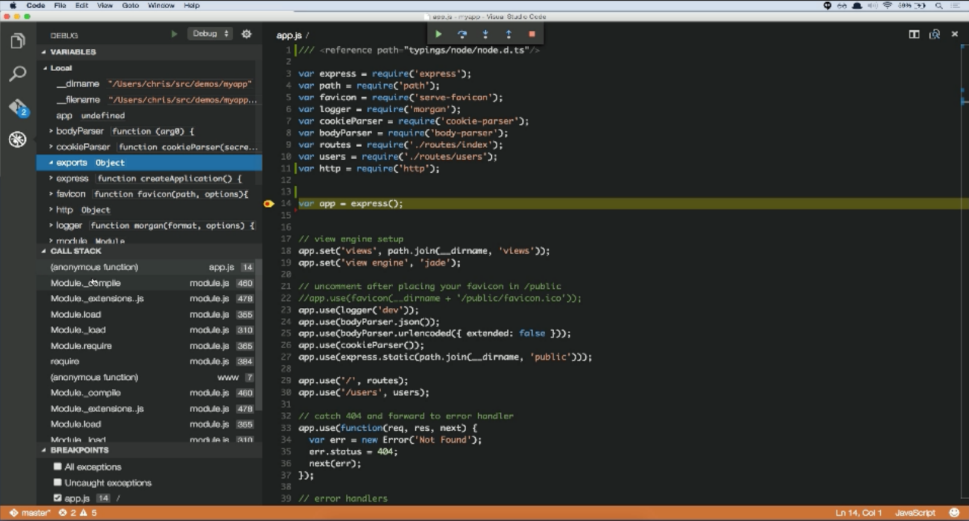Viewport: 969px width, 521px height.
Task: Split the editor with the split icon
Action: pos(914,34)
